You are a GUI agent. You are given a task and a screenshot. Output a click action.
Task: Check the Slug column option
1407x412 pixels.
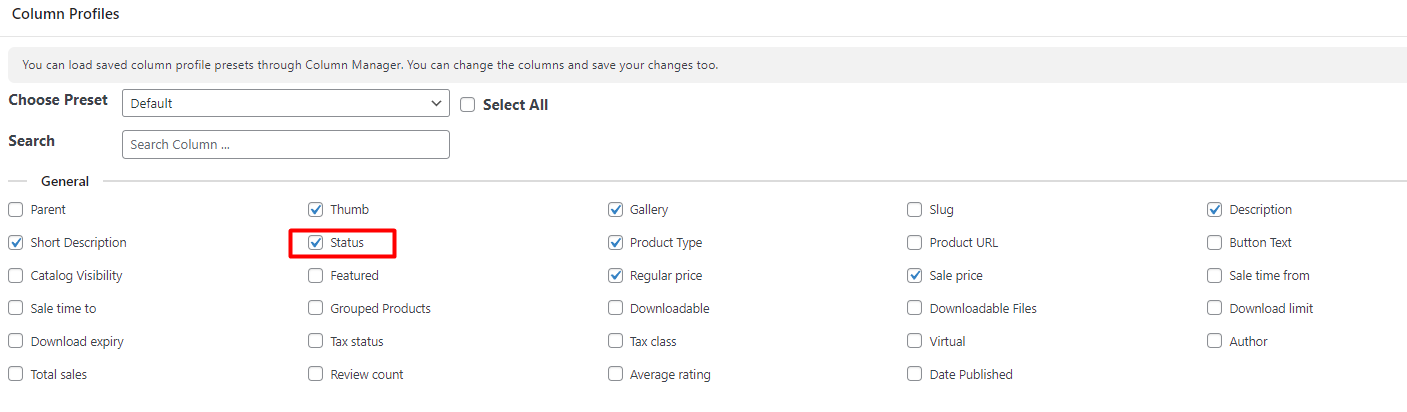(914, 210)
